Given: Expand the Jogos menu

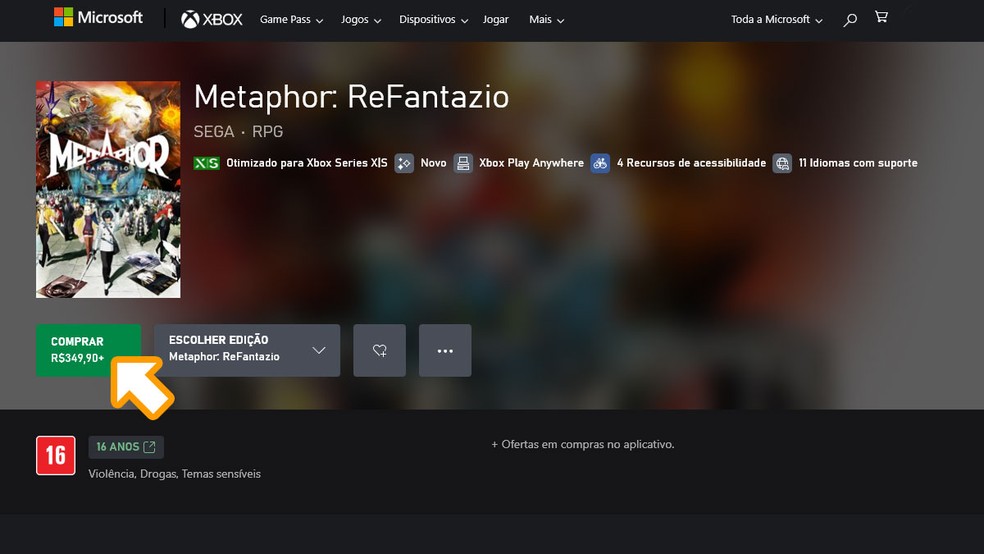Looking at the screenshot, I should click(x=361, y=19).
